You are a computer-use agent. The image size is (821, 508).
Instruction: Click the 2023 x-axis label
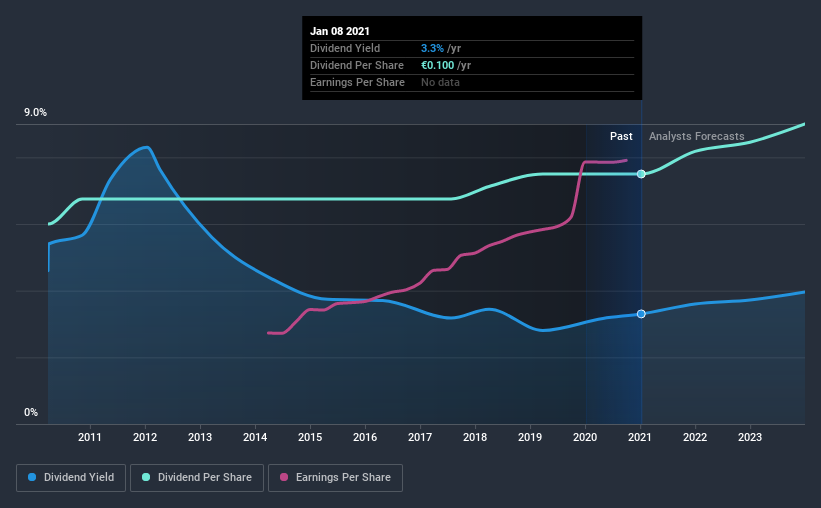tap(750, 437)
